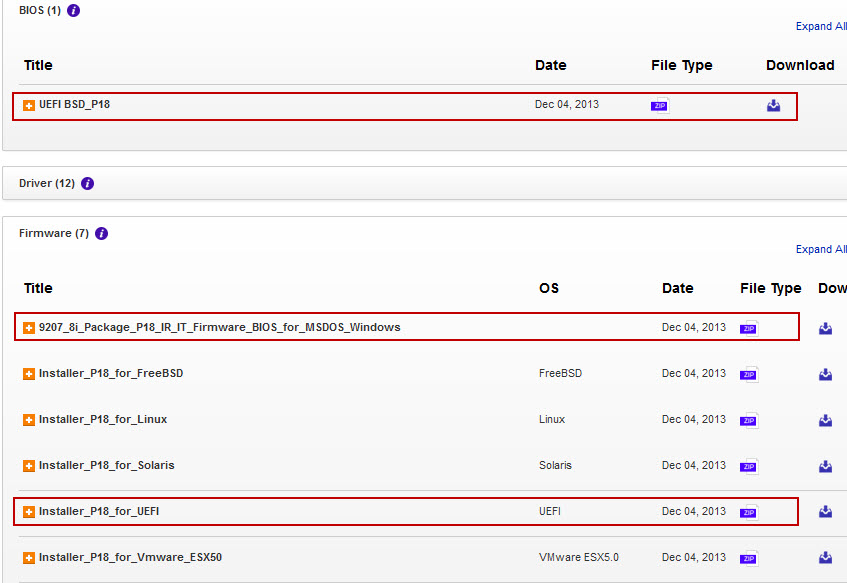The image size is (847, 583).
Task: Click Expand All link in Firmware section
Action: [820, 249]
